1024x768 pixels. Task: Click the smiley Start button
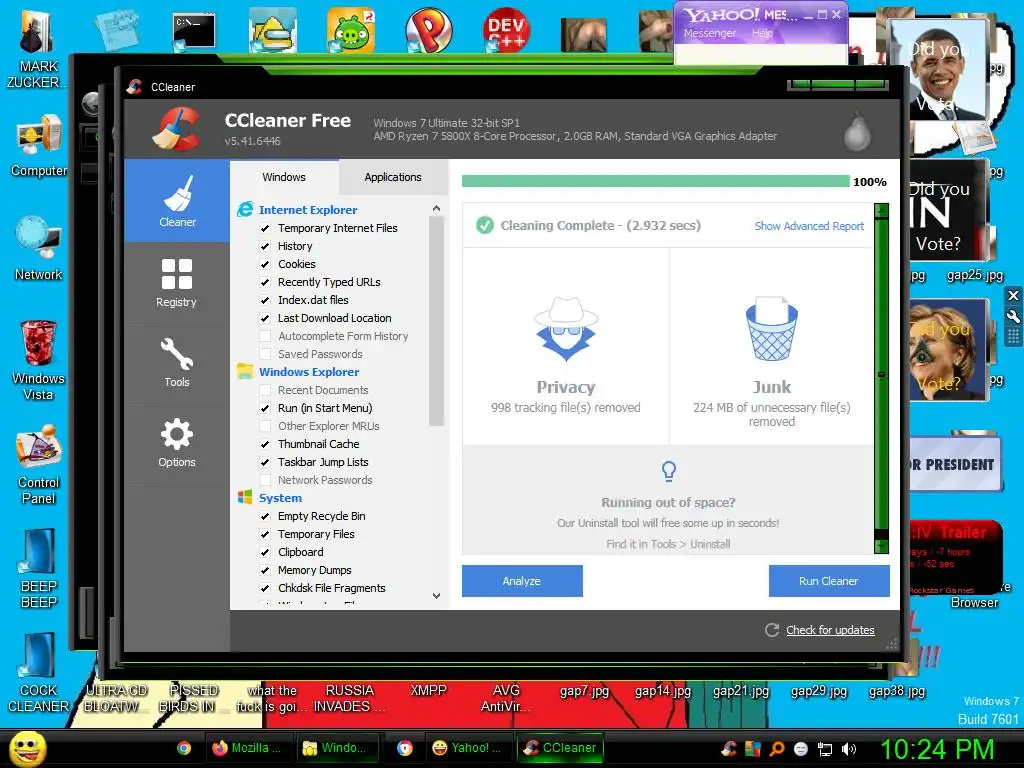[x=27, y=748]
